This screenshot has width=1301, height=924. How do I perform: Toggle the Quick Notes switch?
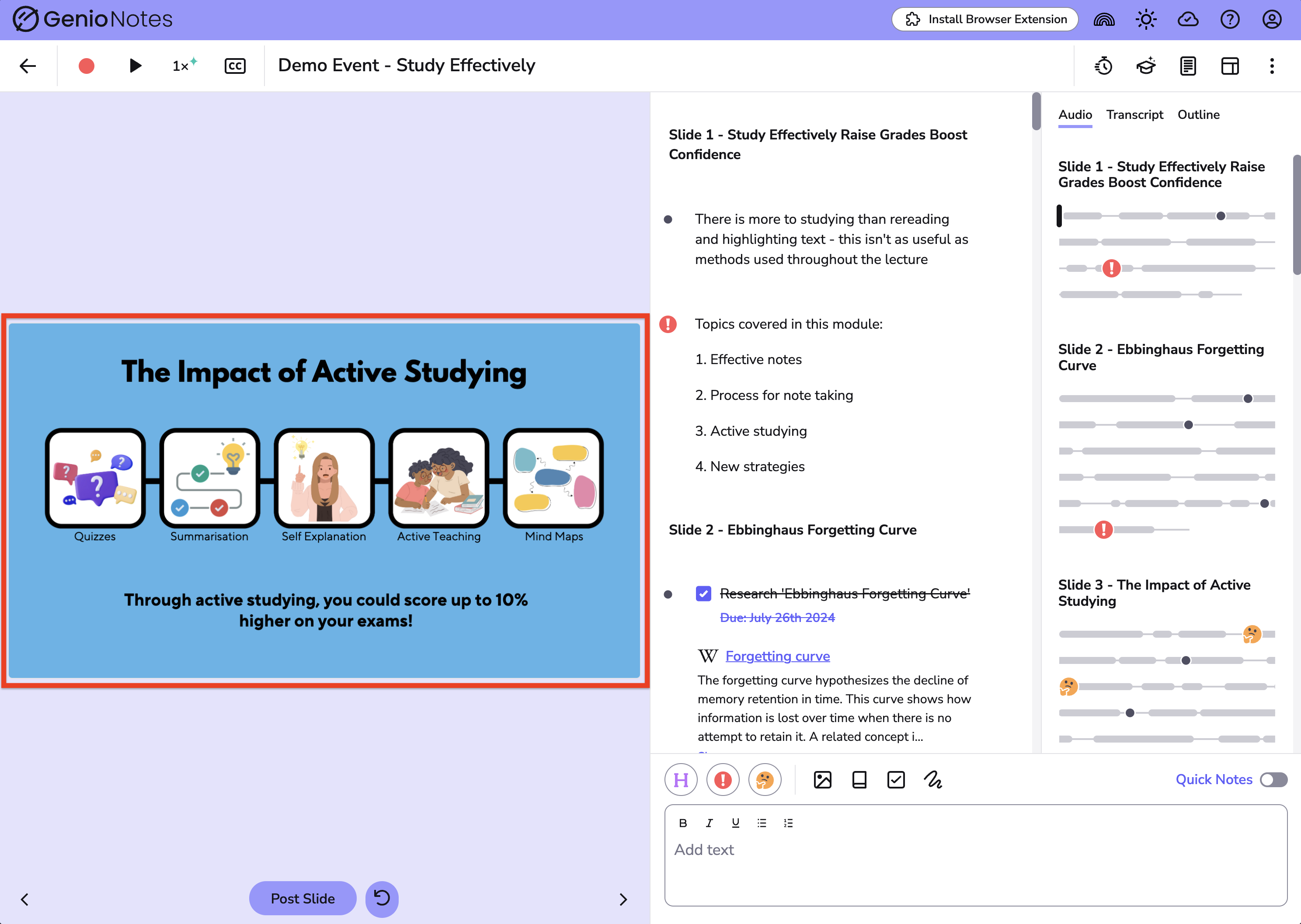[x=1273, y=779]
